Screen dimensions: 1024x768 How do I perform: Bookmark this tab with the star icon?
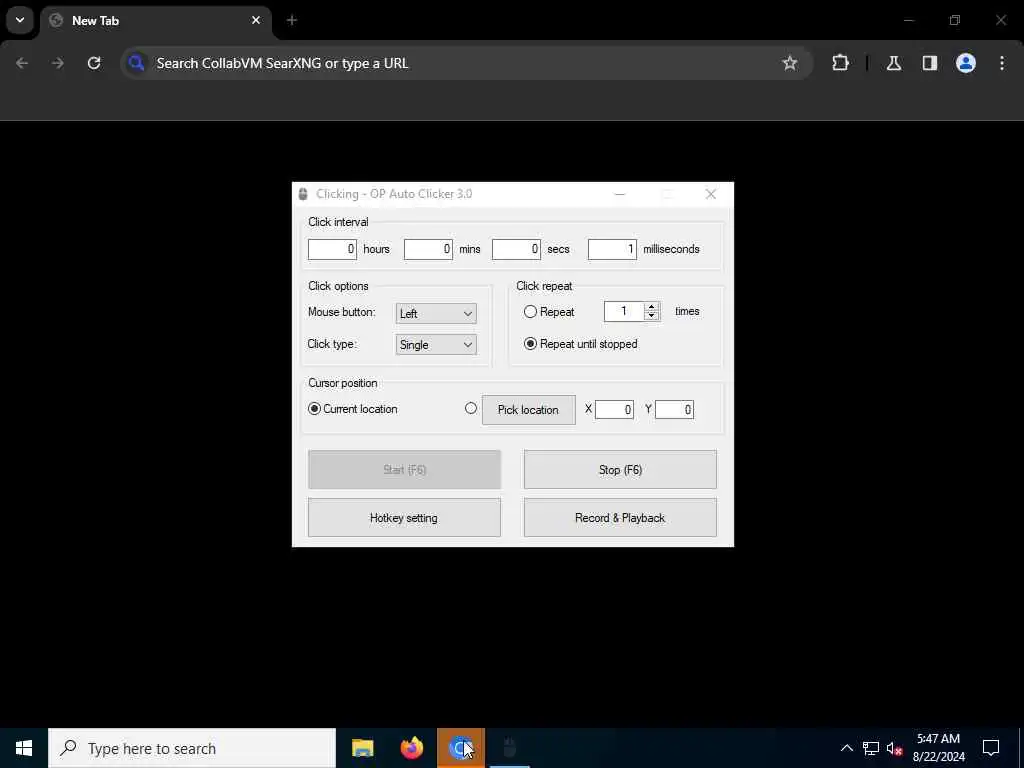[790, 63]
